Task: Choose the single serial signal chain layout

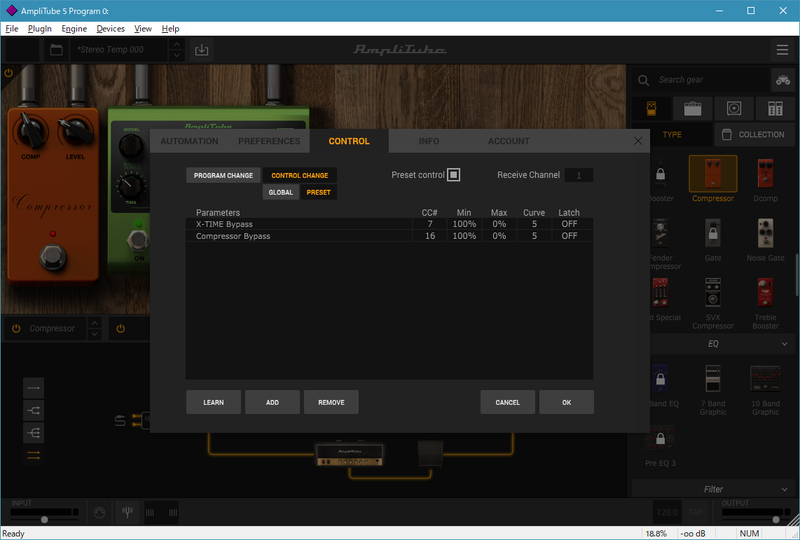Action: pos(34,388)
